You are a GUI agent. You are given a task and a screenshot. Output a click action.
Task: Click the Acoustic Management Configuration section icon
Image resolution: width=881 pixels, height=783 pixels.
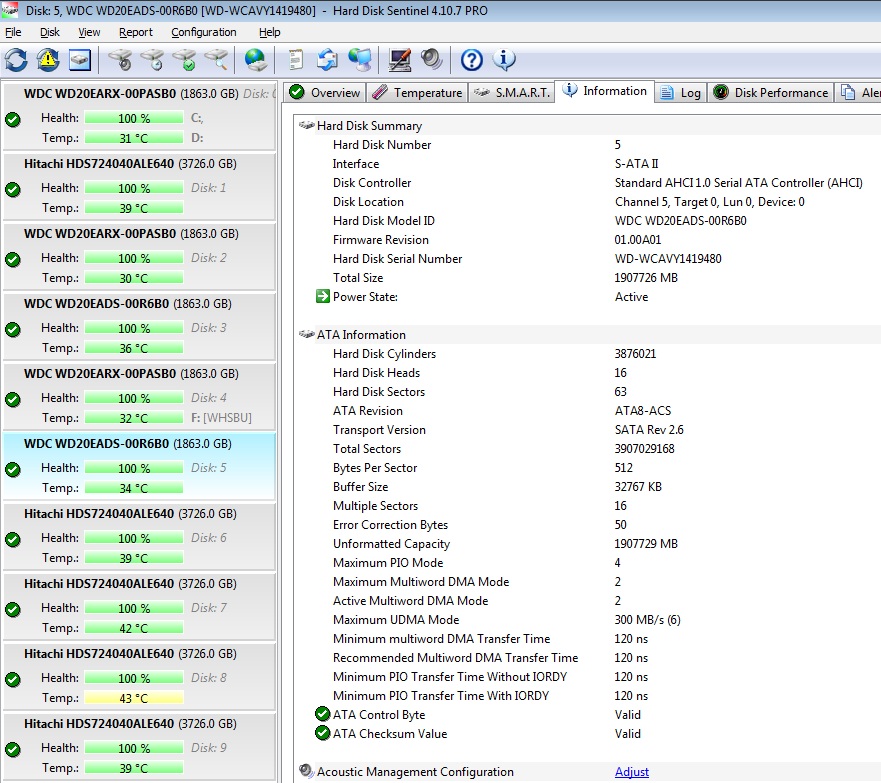point(306,771)
